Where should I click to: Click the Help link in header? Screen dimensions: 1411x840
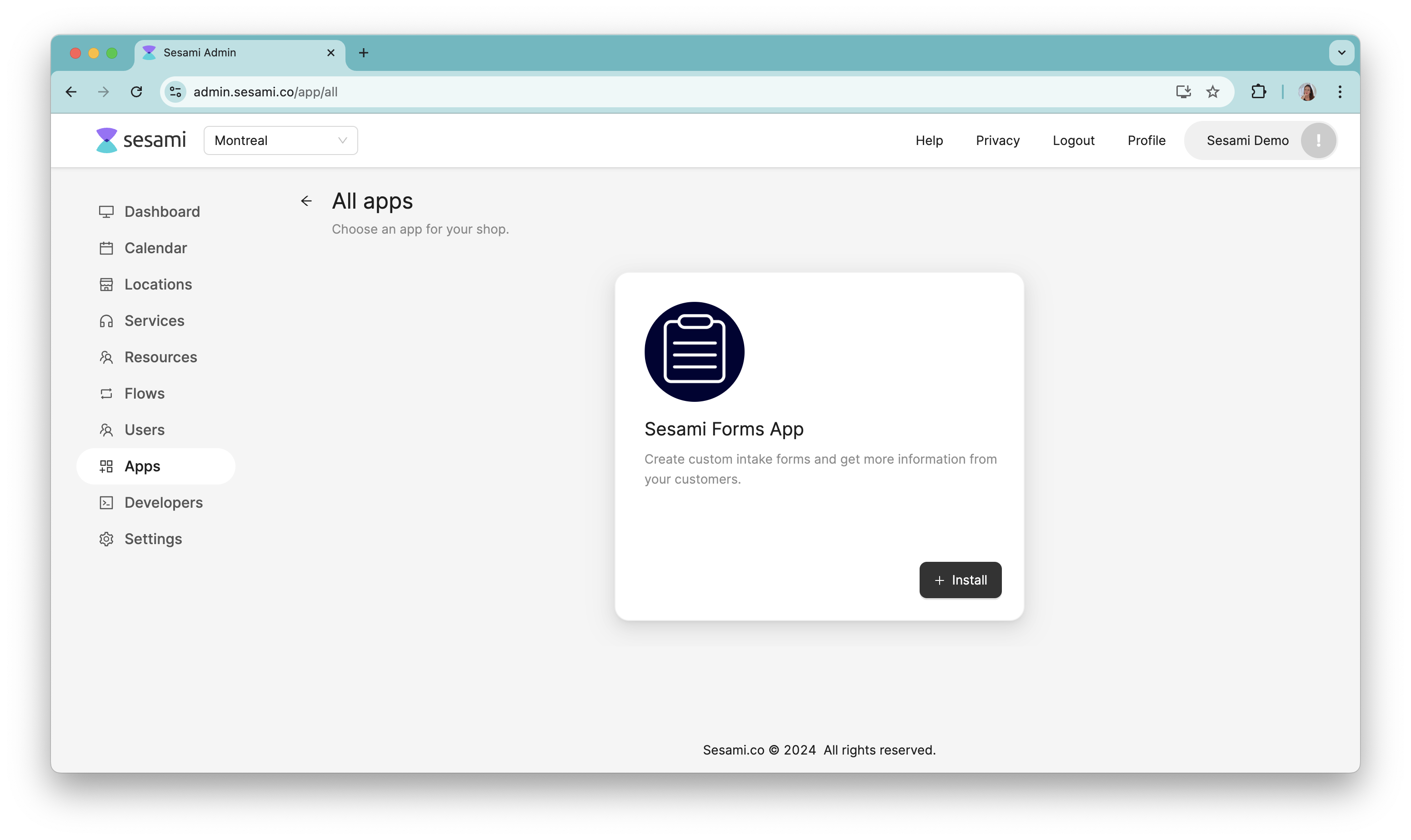[929, 140]
